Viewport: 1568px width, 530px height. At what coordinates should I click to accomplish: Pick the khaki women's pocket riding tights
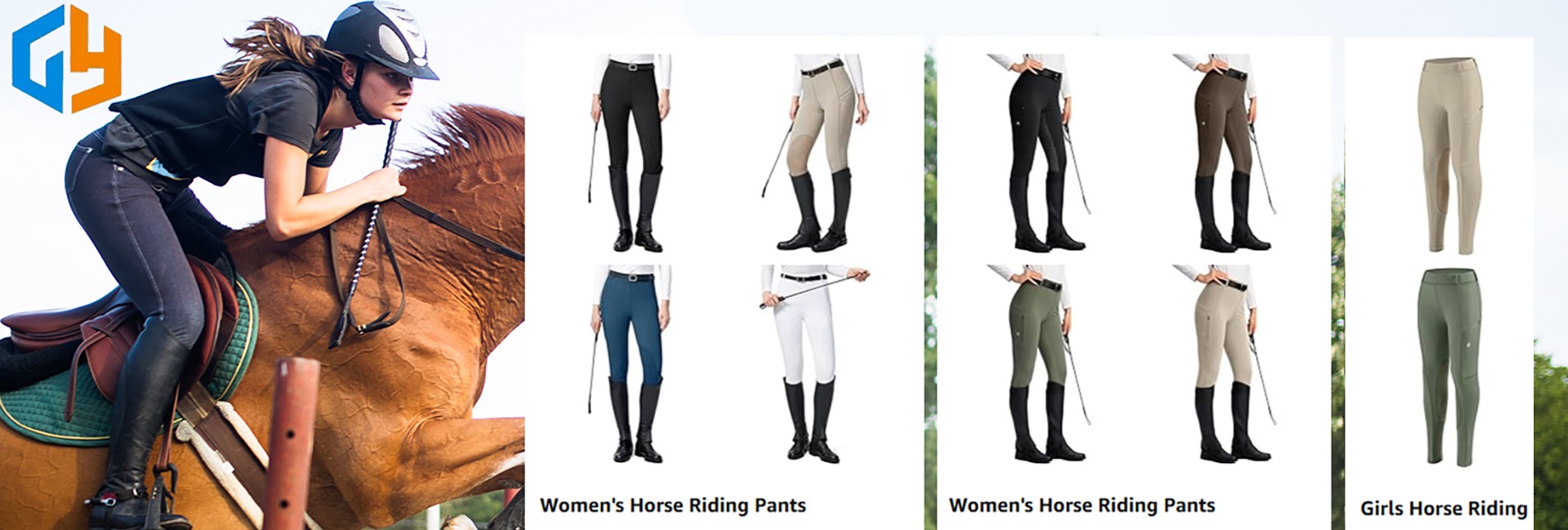1225,363
